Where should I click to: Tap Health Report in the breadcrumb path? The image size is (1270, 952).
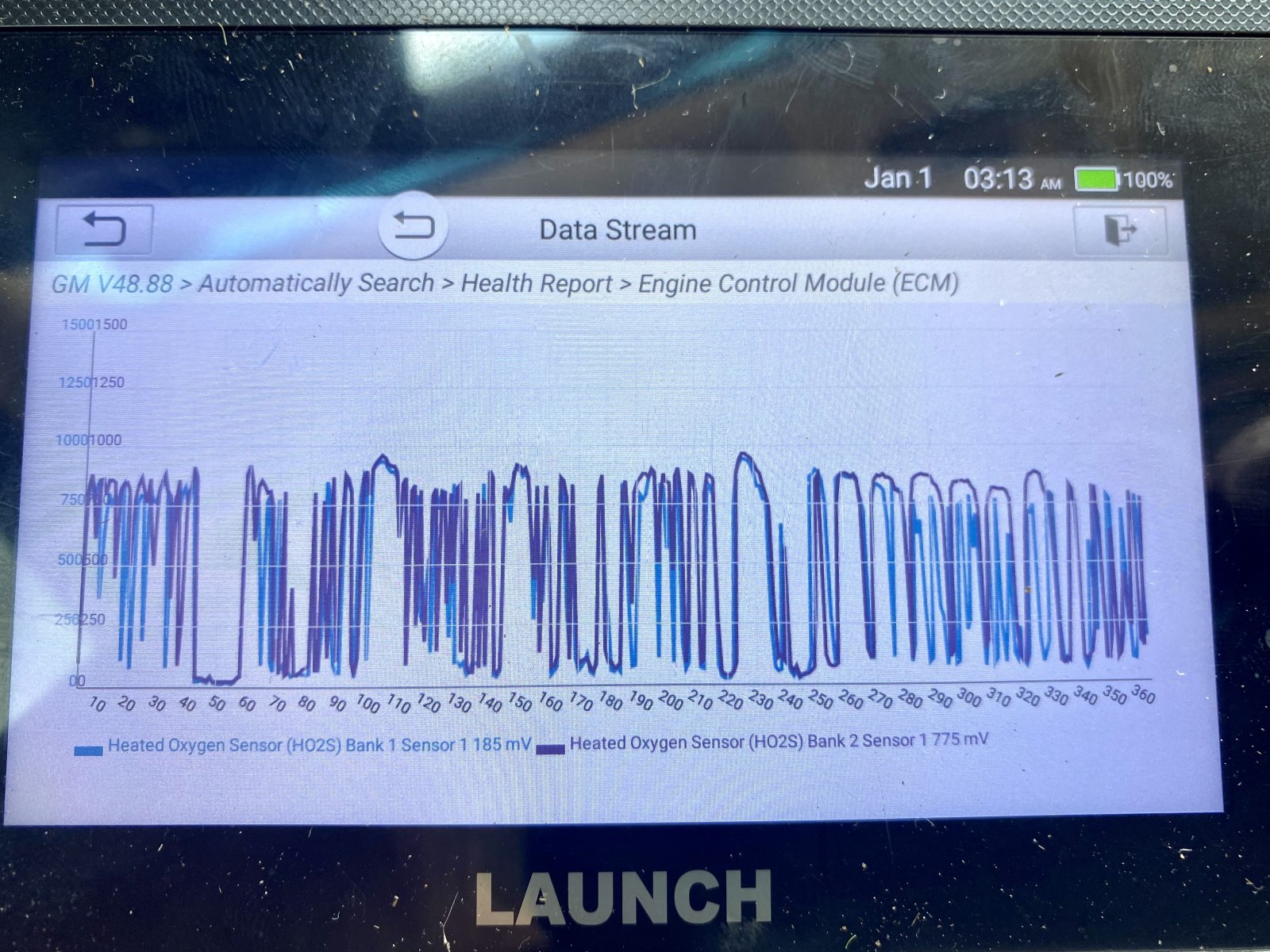click(537, 283)
